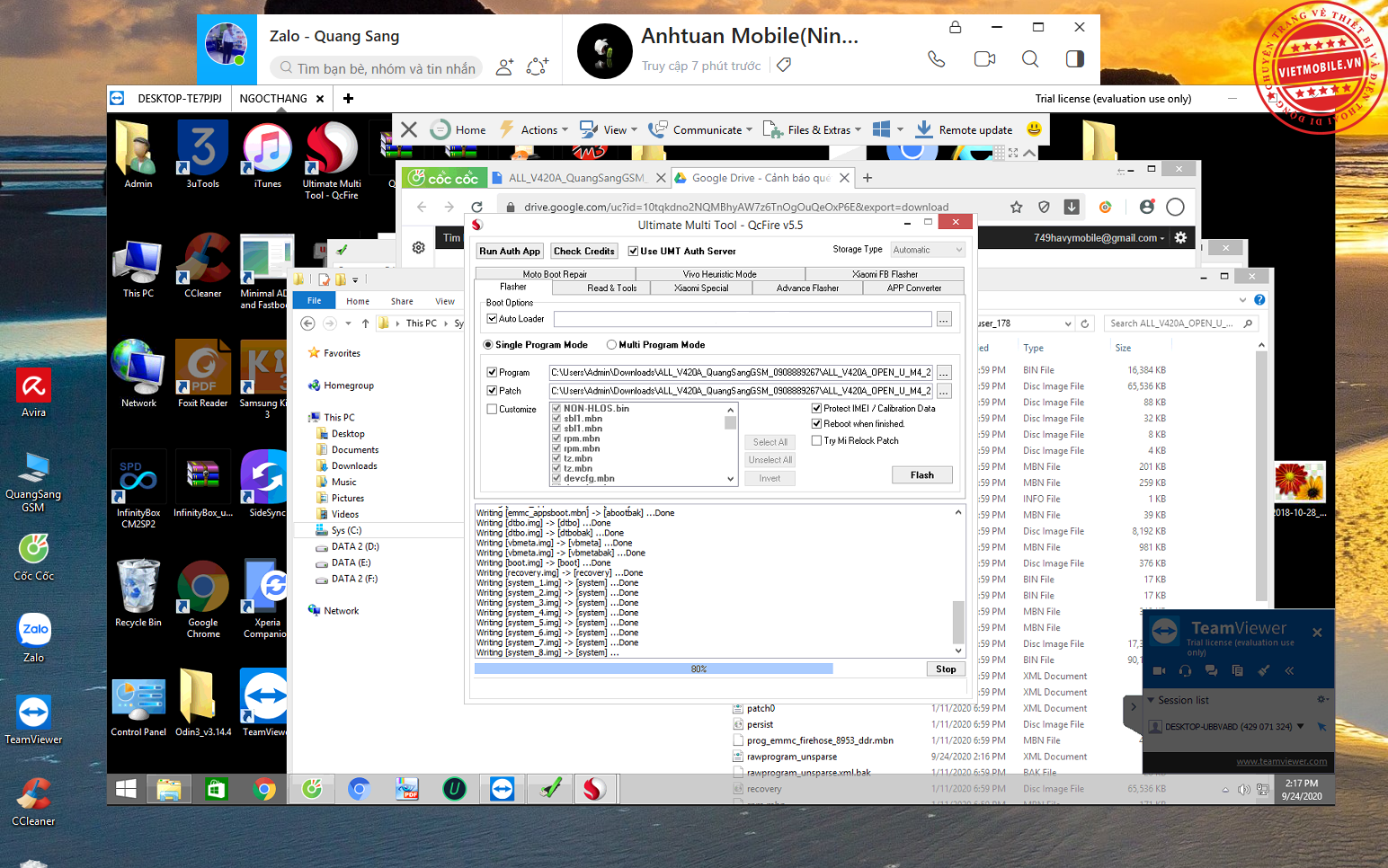Open Coc Coc user profile icon

1146,207
